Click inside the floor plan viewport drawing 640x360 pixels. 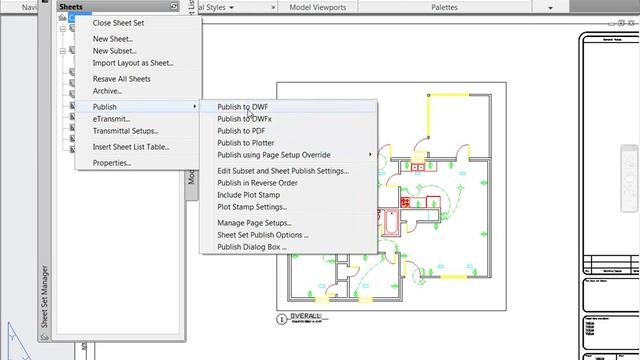391,196
